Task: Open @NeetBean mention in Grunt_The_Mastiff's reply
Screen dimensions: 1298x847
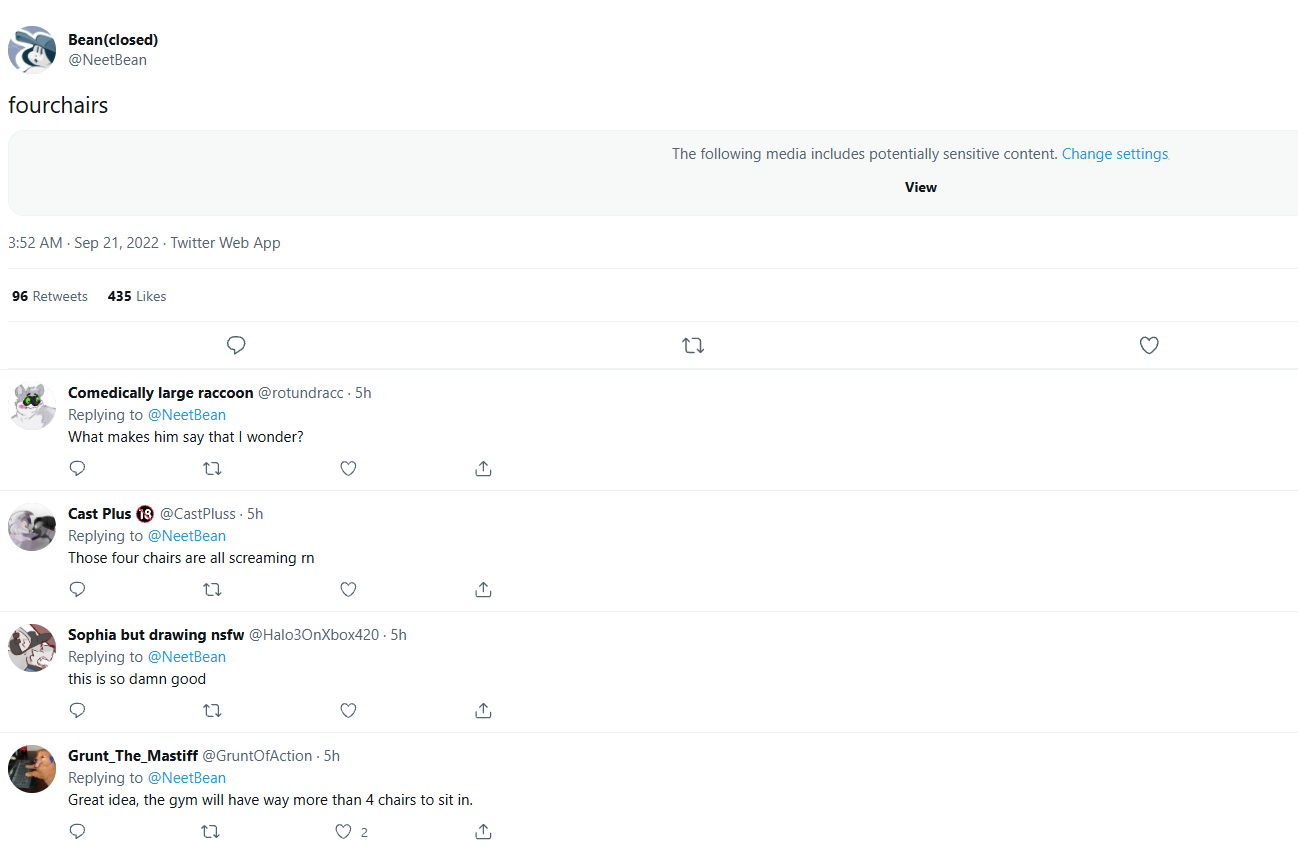Action: pos(187,778)
